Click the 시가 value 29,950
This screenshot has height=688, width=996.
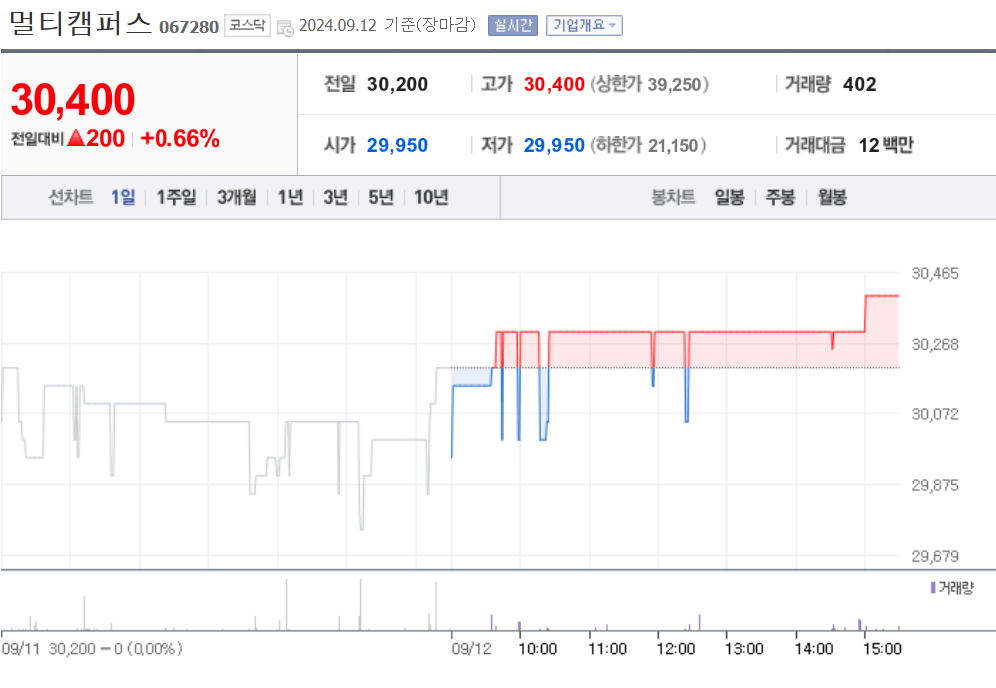click(x=397, y=145)
